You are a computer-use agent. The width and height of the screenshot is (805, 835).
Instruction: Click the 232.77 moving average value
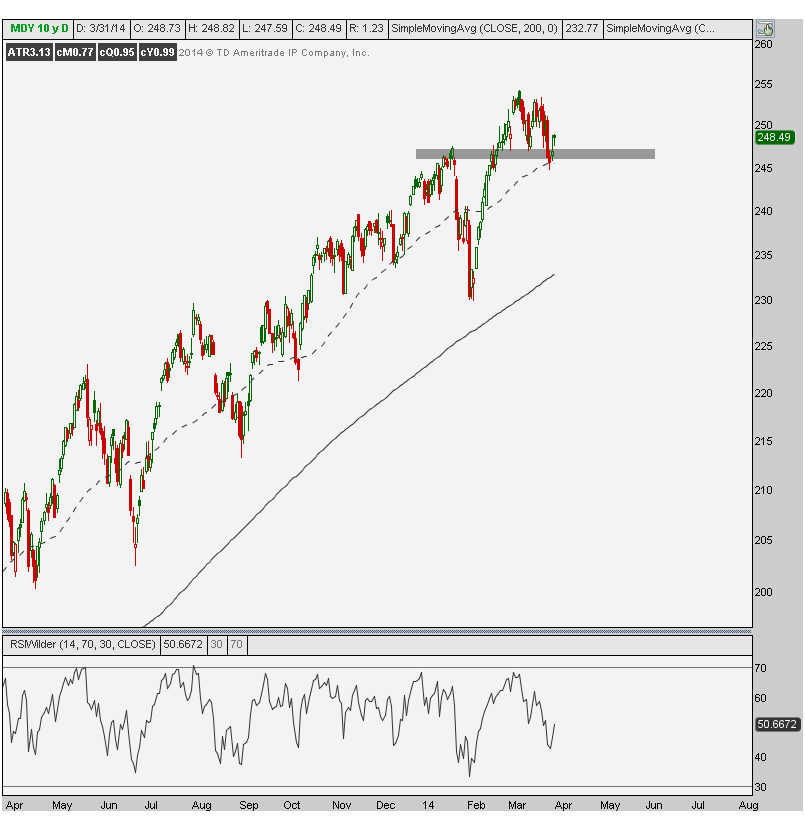pos(581,29)
